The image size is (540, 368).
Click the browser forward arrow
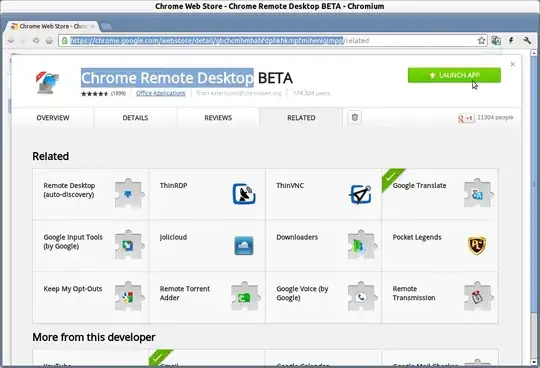[23, 41]
